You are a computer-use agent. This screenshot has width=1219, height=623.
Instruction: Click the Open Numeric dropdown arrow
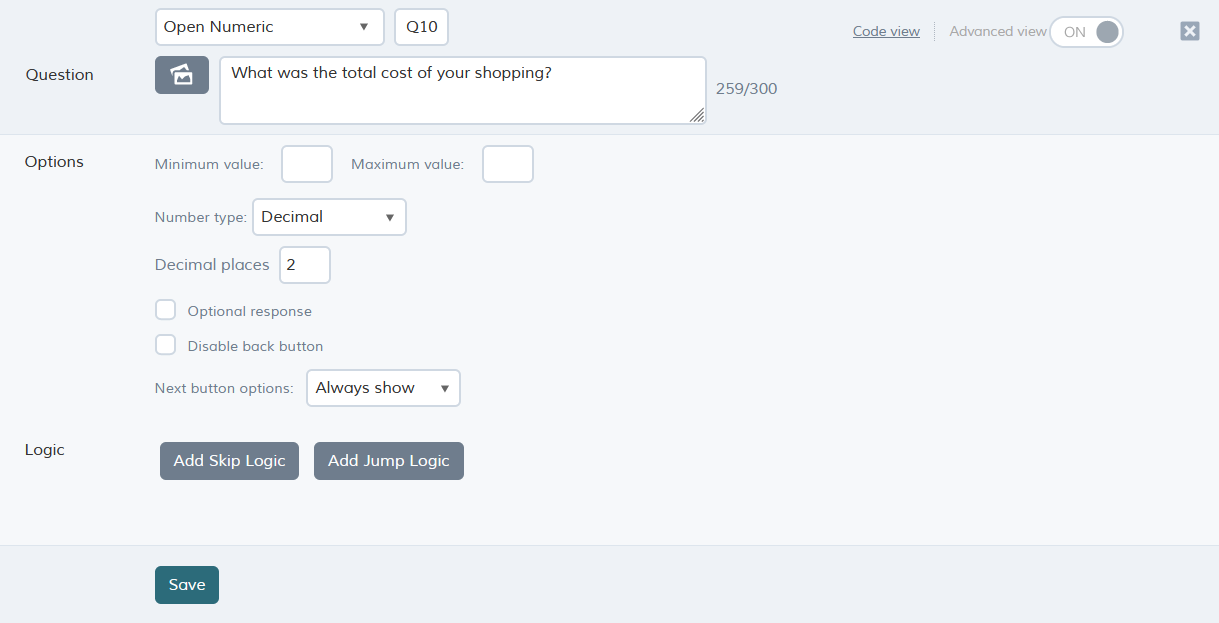point(364,27)
